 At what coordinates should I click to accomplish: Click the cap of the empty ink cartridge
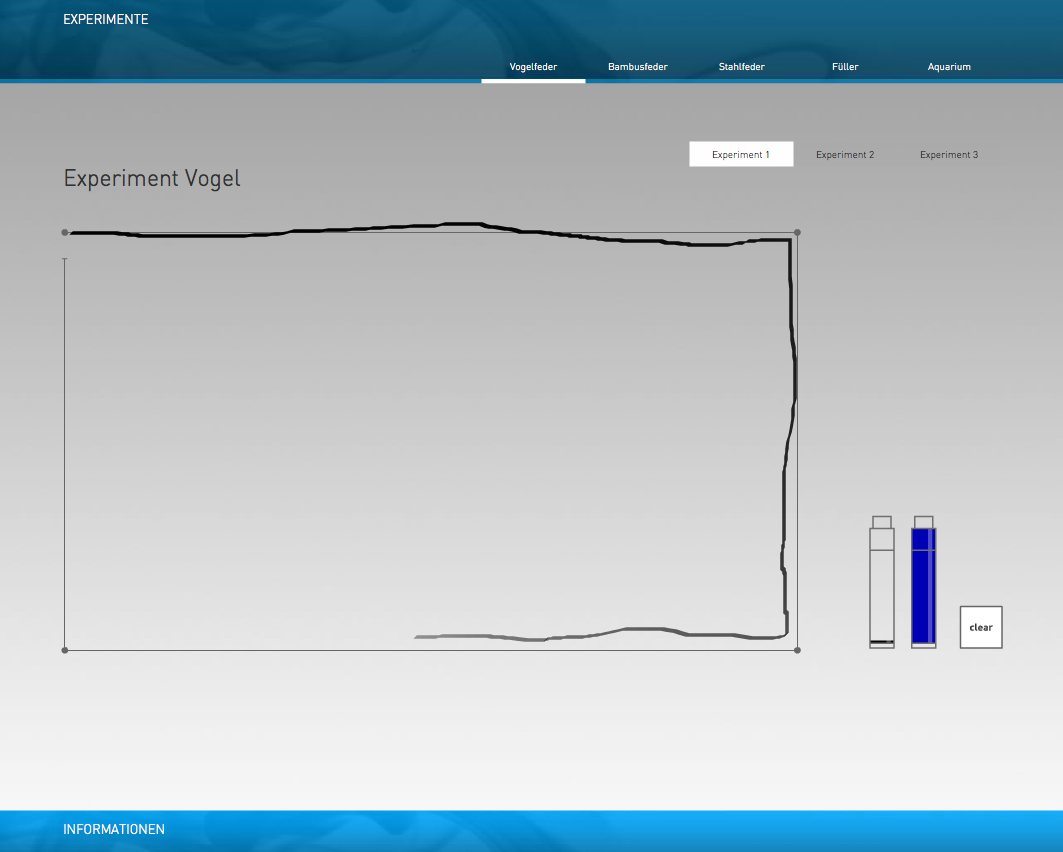(x=881, y=521)
